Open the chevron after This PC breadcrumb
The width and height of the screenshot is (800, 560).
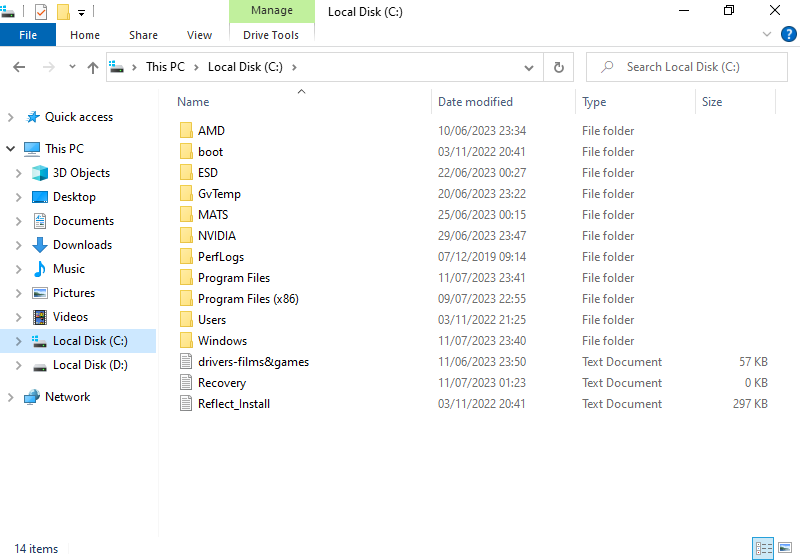tap(196, 67)
